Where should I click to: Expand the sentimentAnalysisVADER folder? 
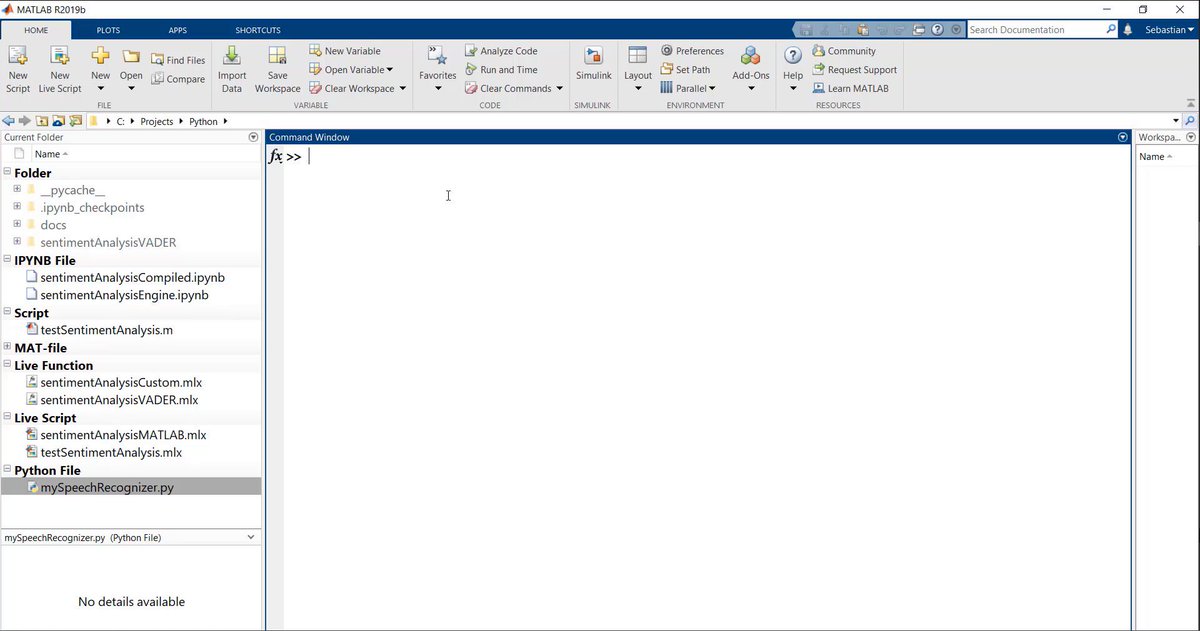coord(17,242)
